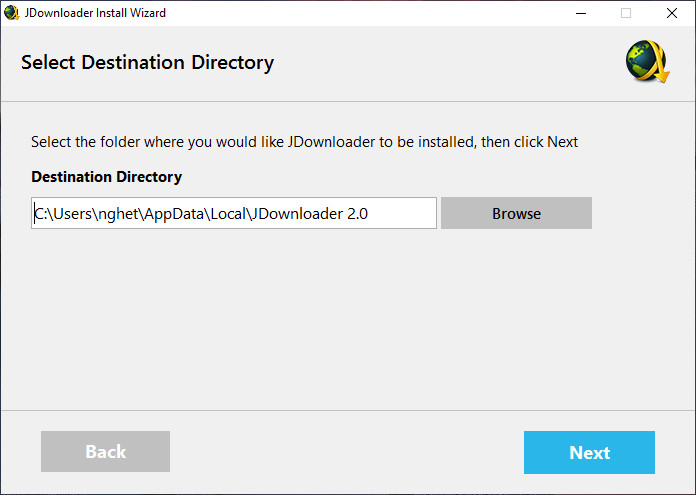Click the small JDownloader icon in title bar
Viewport: 696px width, 495px height.
pos(12,13)
